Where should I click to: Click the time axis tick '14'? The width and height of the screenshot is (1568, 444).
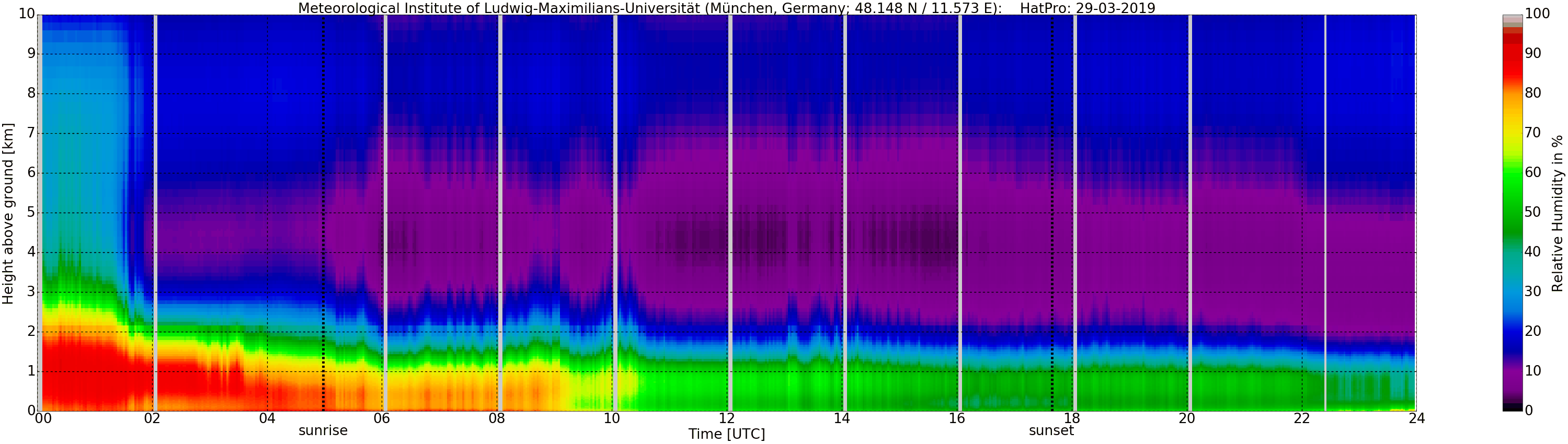[x=842, y=418]
